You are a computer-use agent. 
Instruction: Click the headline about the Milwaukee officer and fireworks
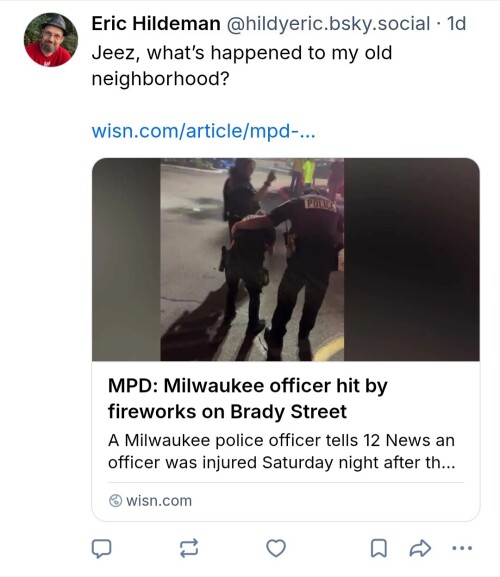click(x=248, y=399)
